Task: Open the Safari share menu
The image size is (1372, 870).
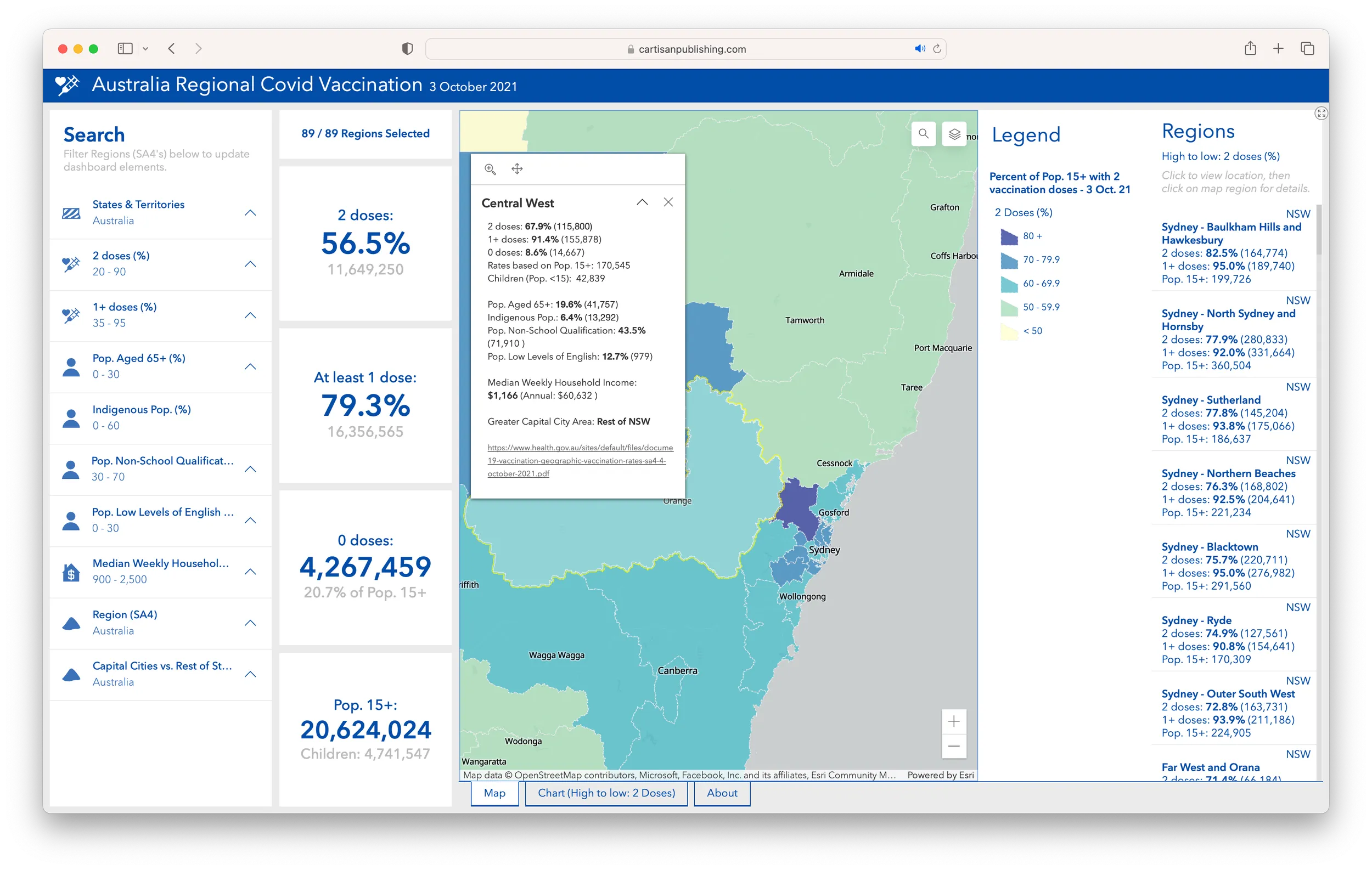Action: point(1250,48)
